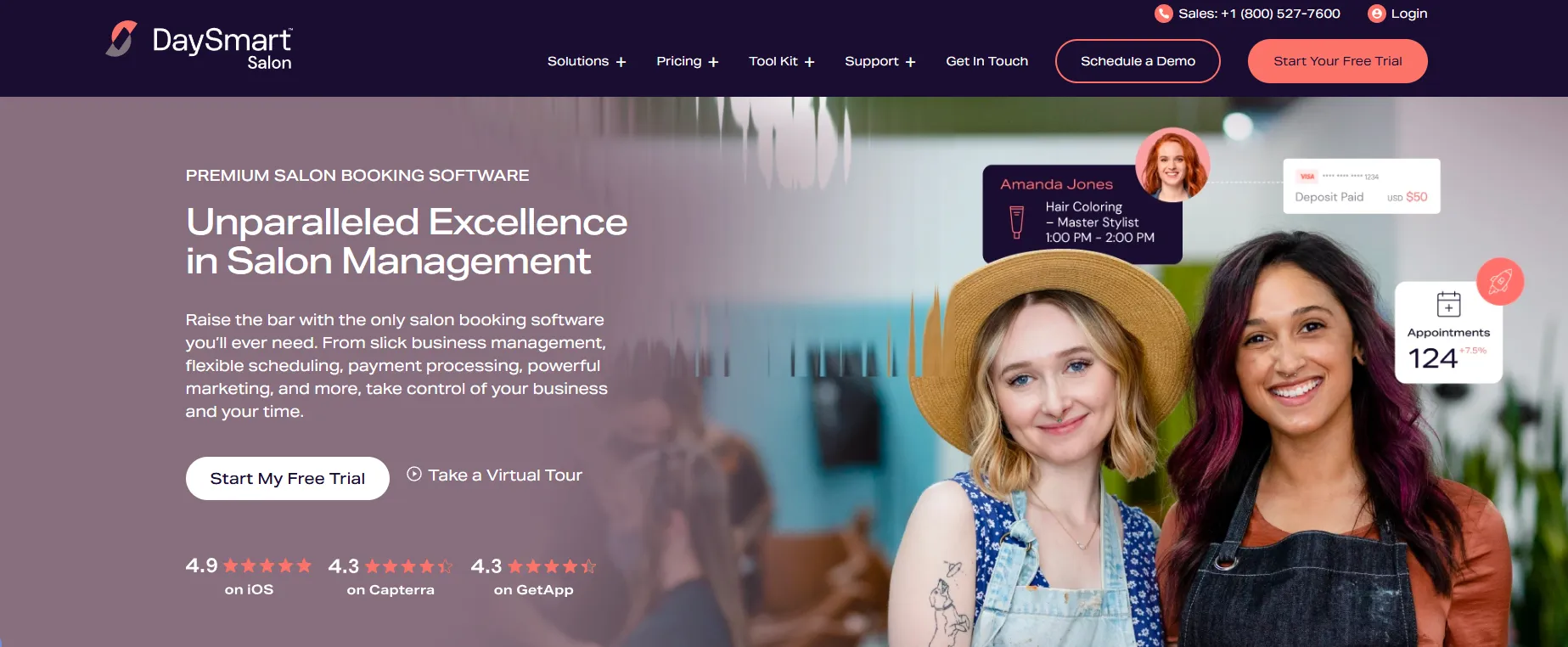Click the 'Appointments' card label
The image size is (1568, 647).
pyautogui.click(x=1448, y=333)
